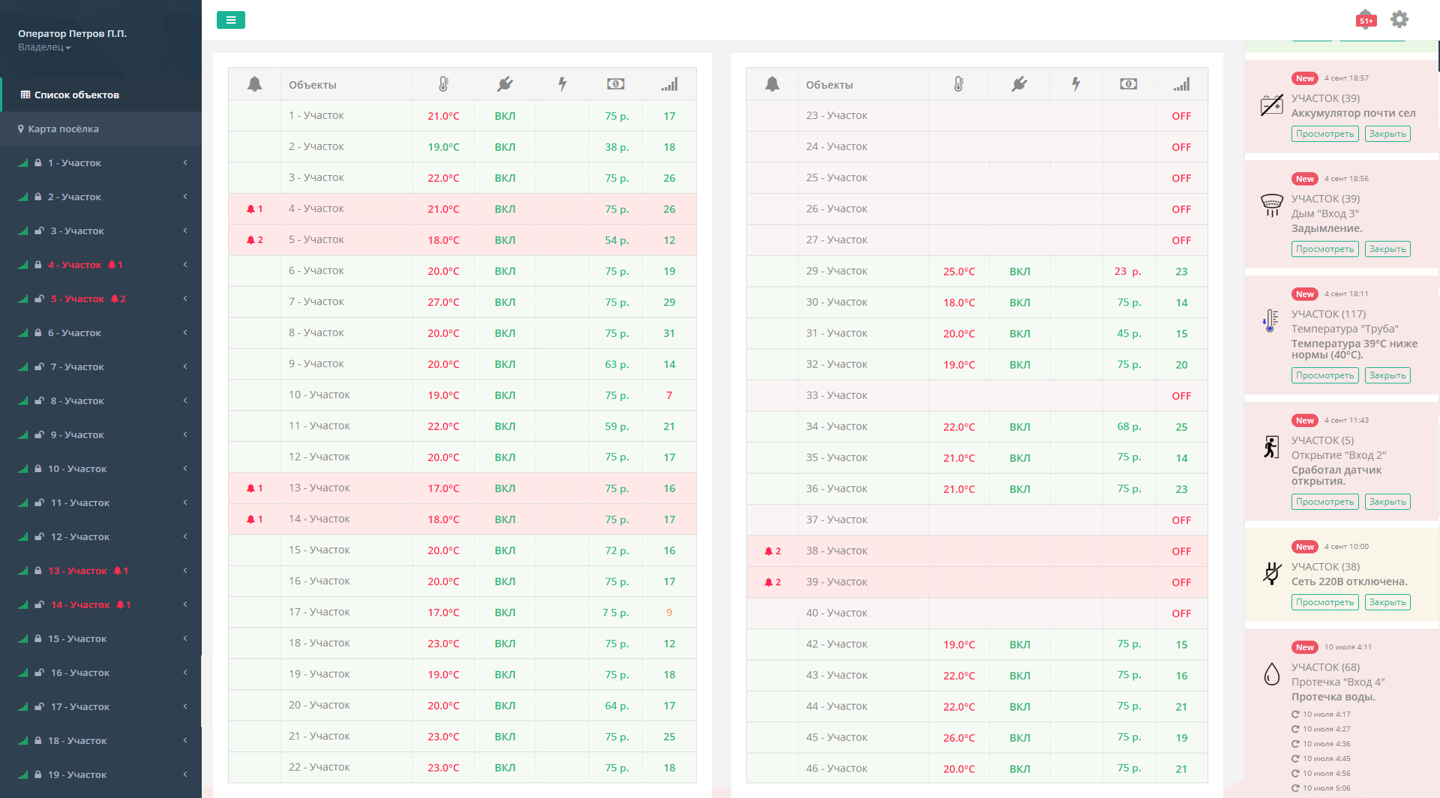Click water drop icon in leak notification
Image resolution: width=1440 pixels, height=798 pixels.
click(1271, 674)
